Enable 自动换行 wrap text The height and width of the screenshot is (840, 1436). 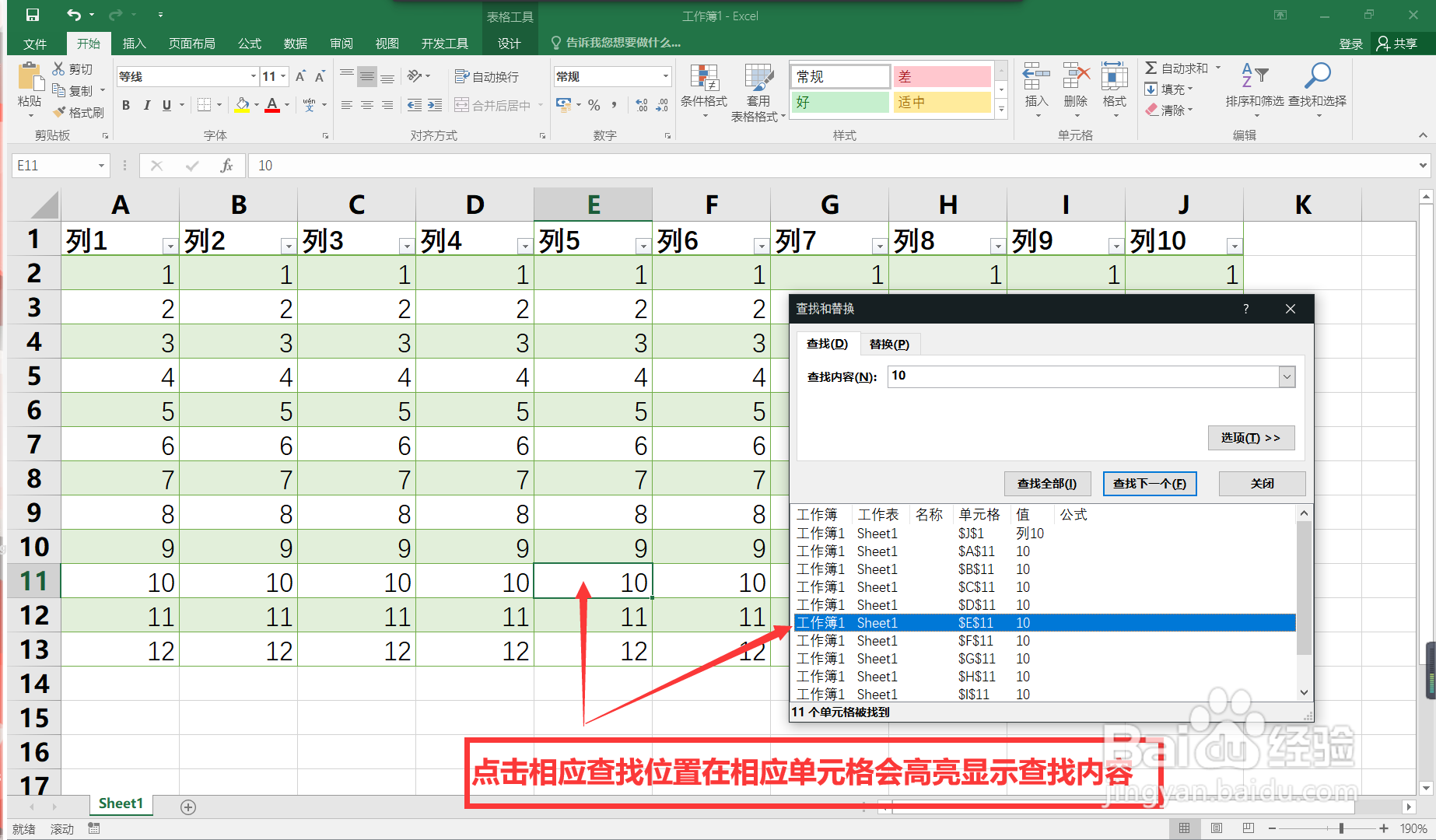coord(489,75)
